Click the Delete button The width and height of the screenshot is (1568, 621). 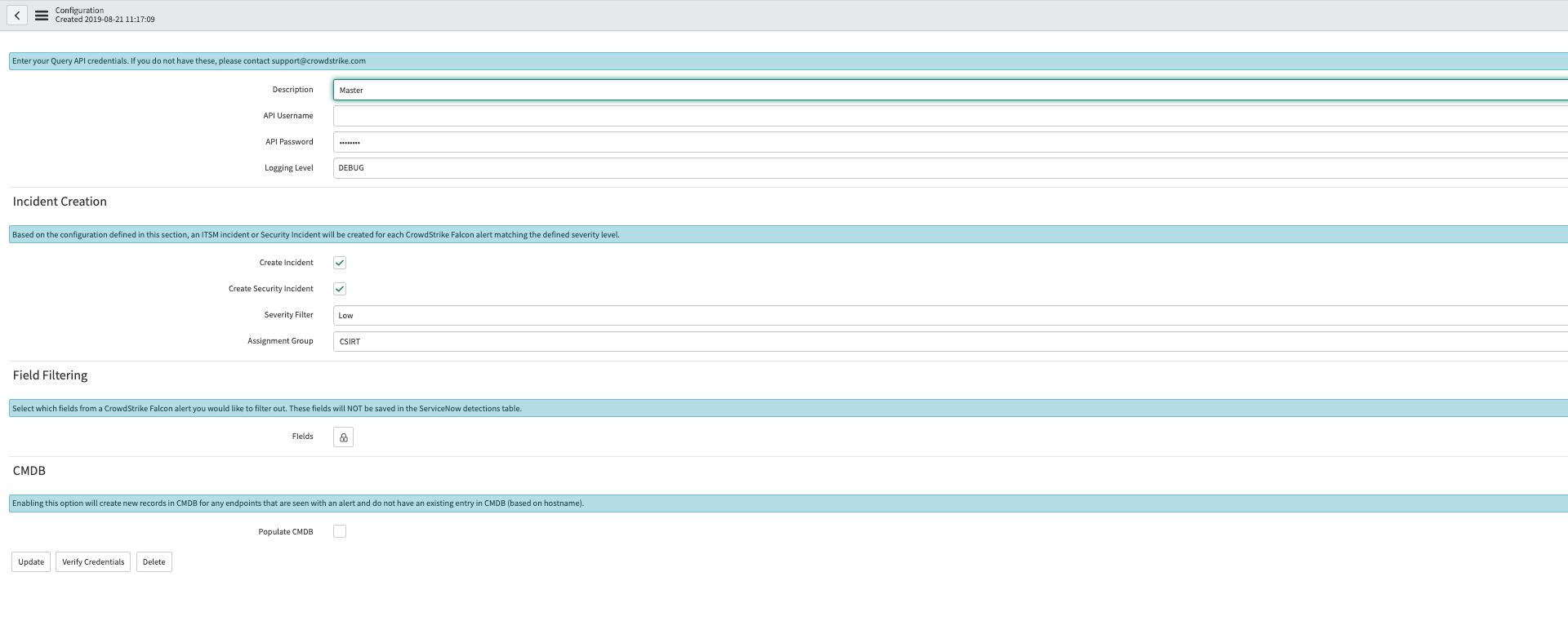154,562
